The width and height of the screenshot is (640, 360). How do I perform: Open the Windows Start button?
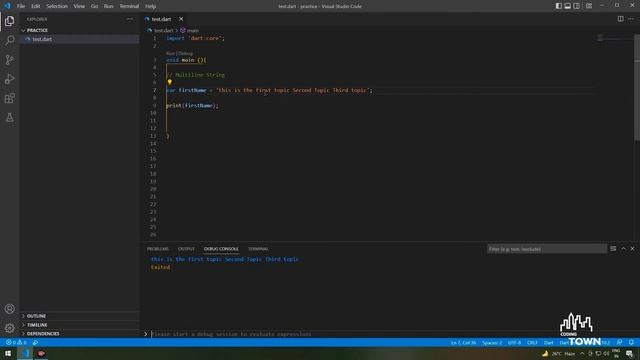(x=8, y=353)
